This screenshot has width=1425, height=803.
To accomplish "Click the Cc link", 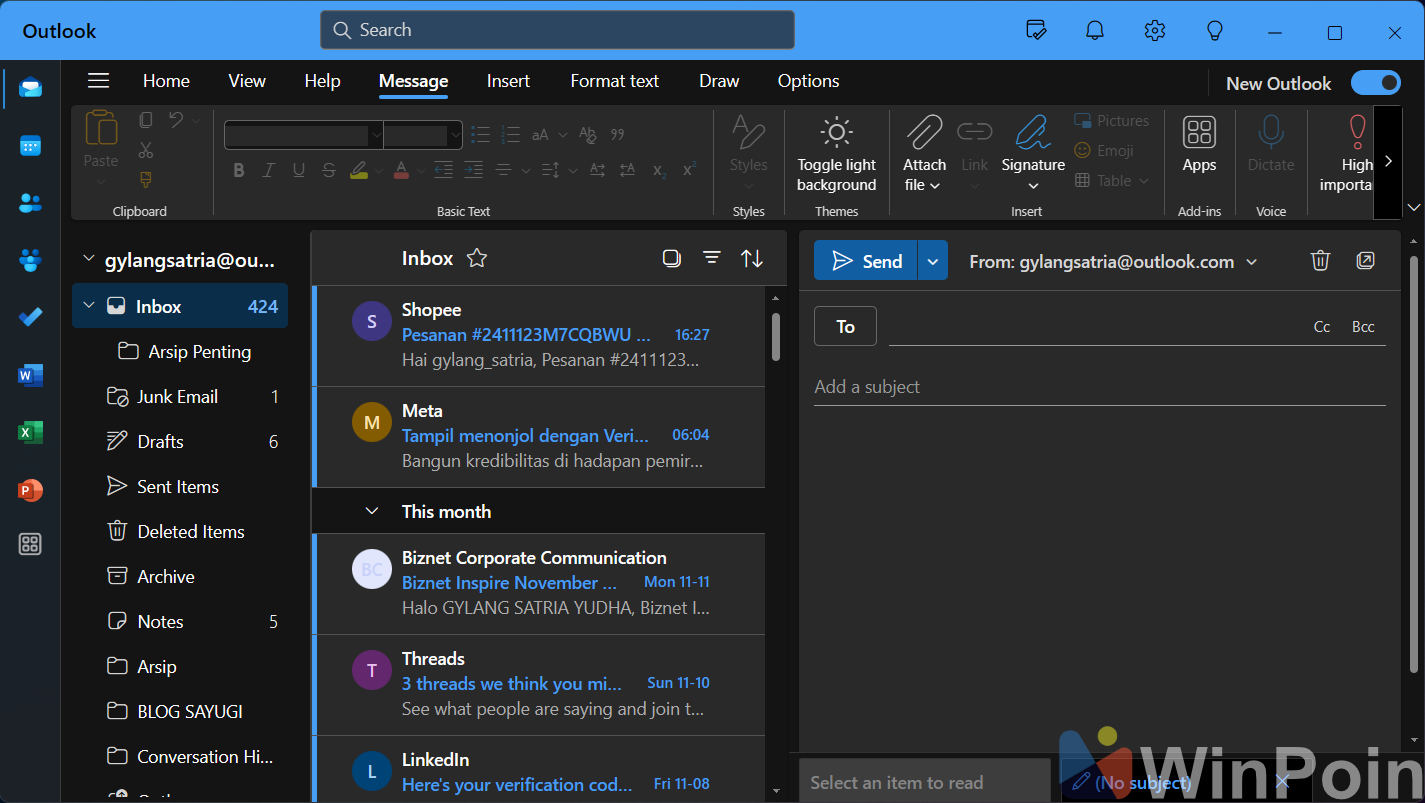I will point(1322,327).
